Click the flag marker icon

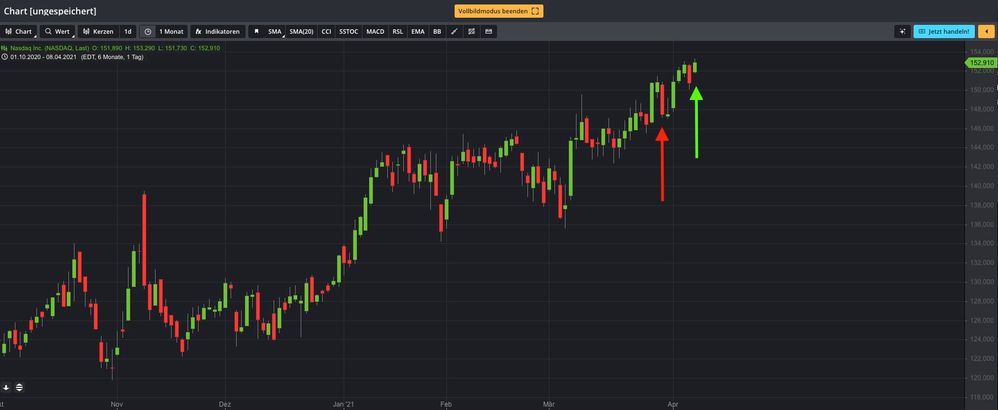point(255,32)
